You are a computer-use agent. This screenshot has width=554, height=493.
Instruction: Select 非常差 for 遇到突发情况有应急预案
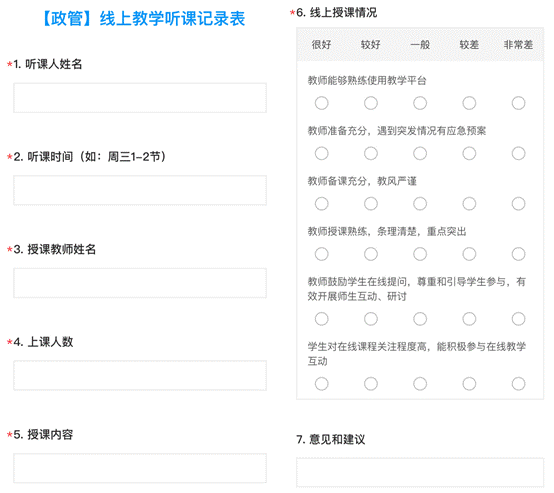[518, 153]
